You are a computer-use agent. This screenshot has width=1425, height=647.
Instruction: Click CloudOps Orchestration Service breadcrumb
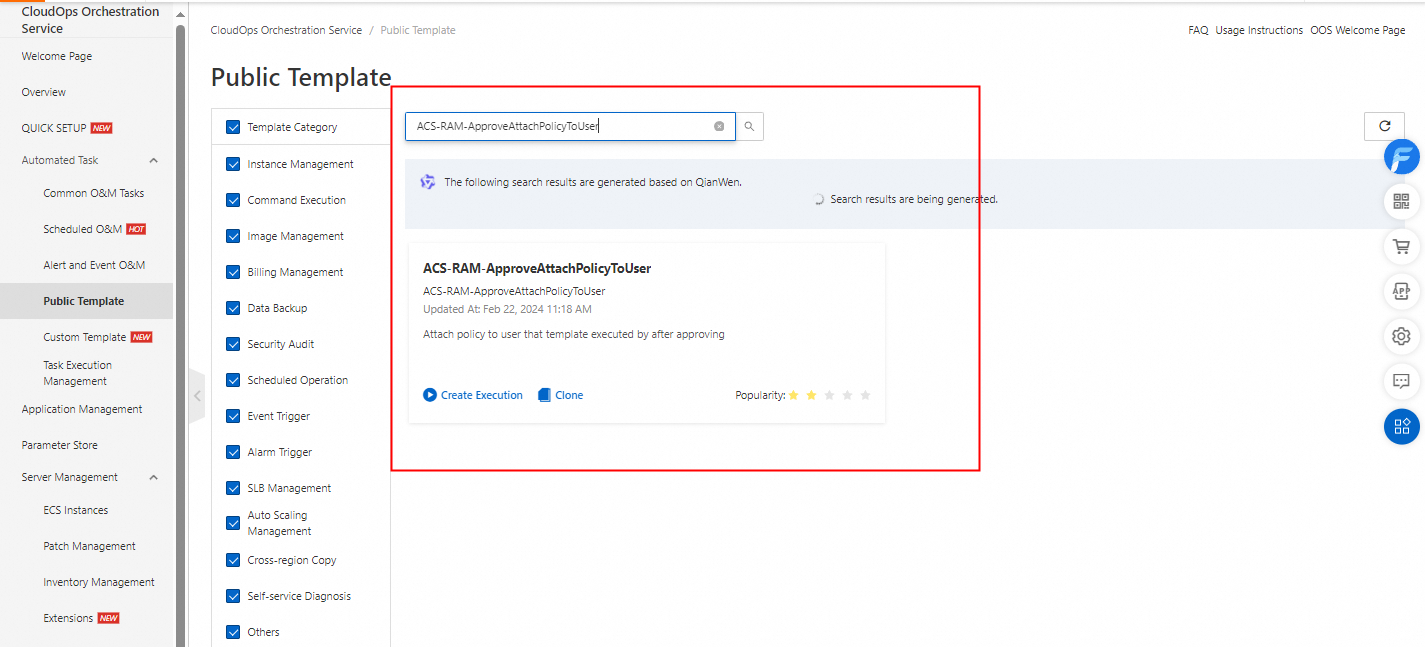(287, 30)
